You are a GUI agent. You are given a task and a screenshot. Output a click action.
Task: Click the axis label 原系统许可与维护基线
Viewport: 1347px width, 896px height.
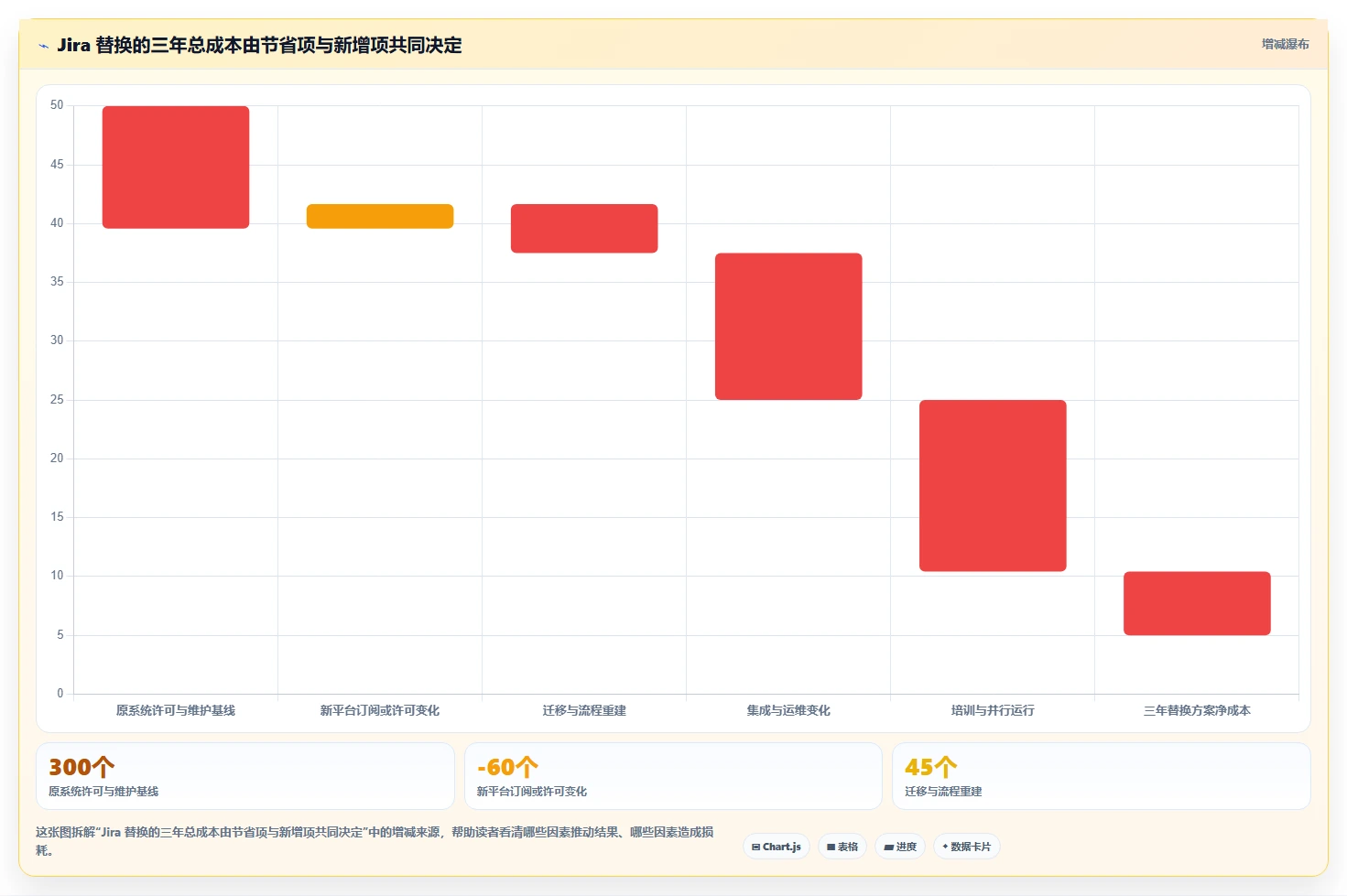tap(176, 710)
